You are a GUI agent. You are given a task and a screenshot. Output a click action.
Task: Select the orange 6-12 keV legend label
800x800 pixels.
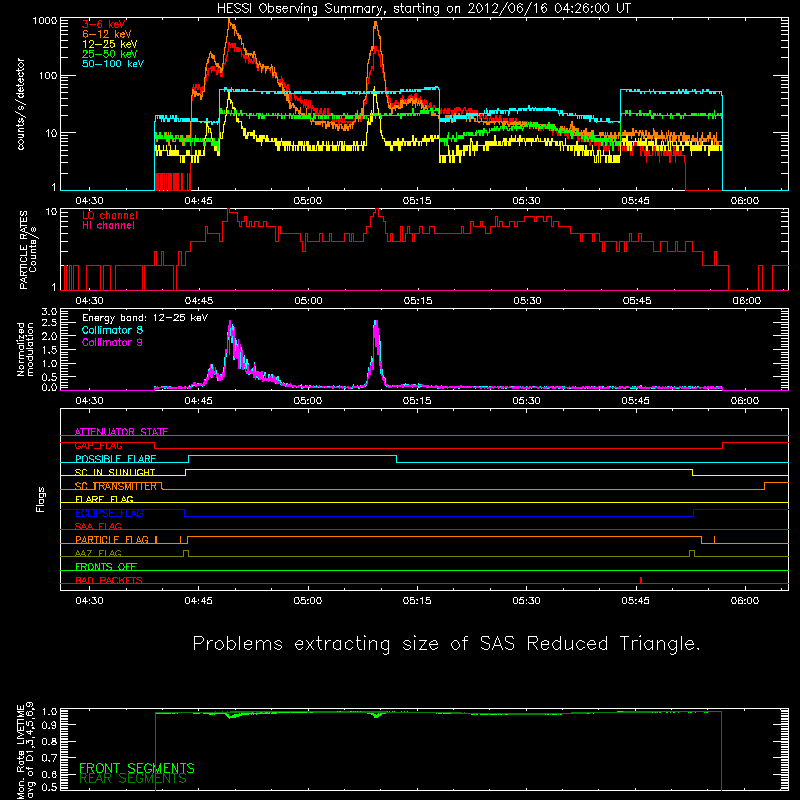107,34
